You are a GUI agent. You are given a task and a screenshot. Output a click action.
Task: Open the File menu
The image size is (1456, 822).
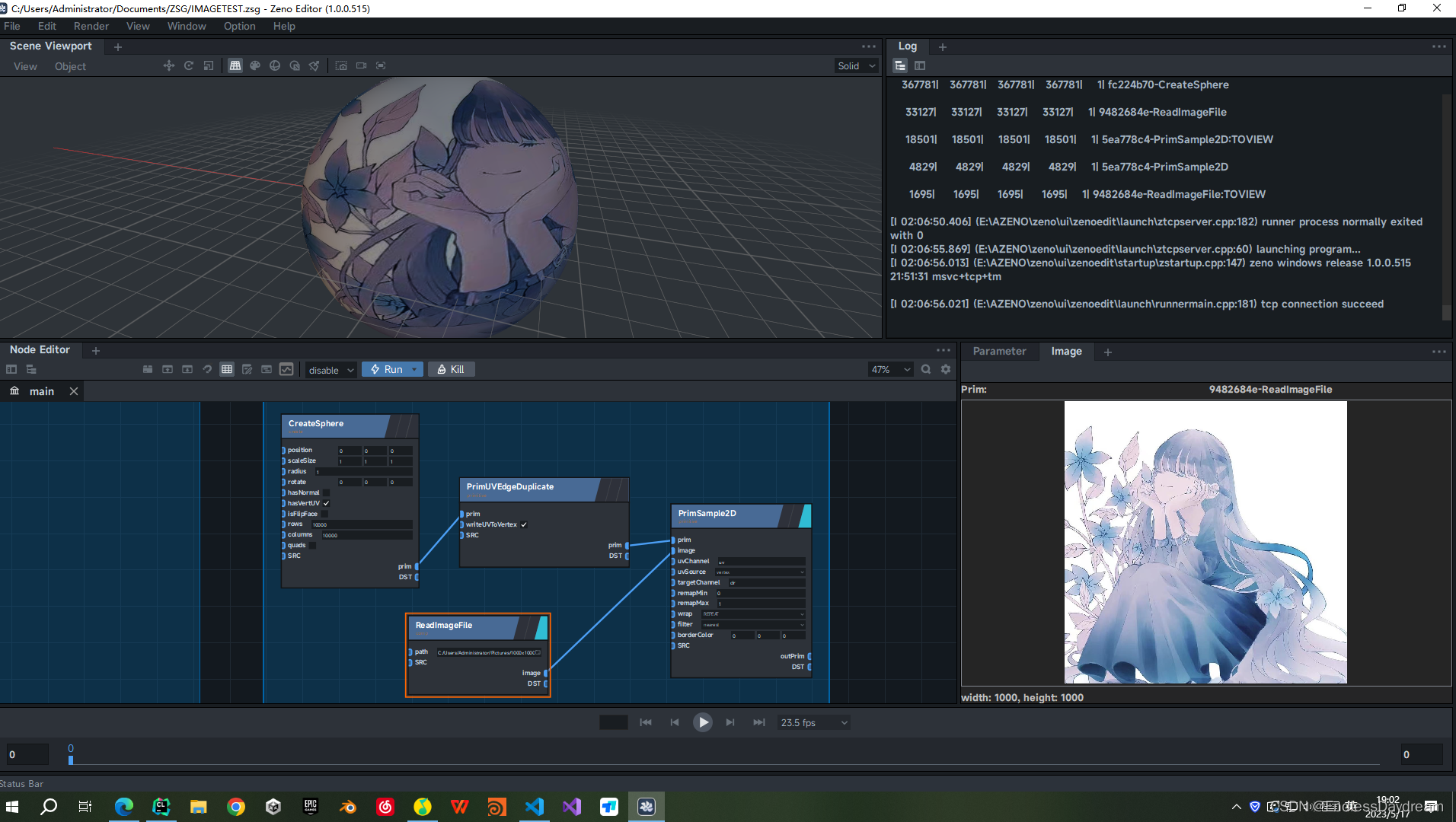(x=12, y=26)
